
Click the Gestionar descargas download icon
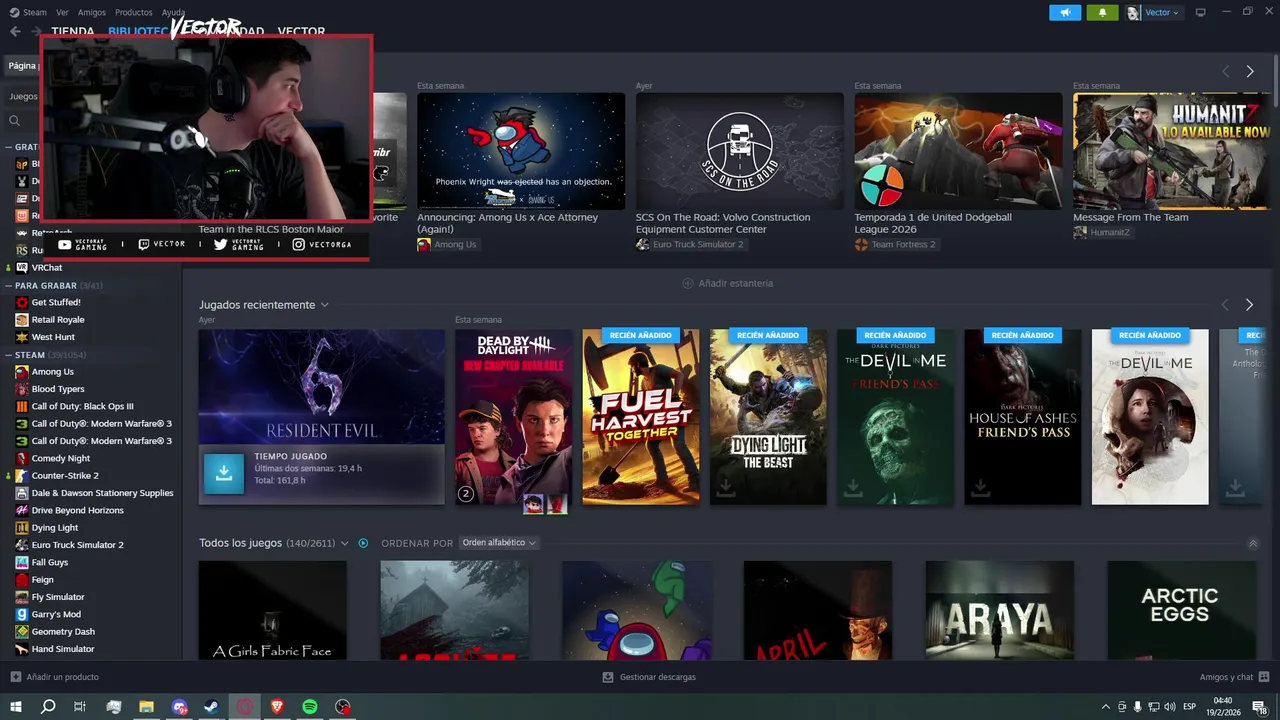tap(608, 677)
